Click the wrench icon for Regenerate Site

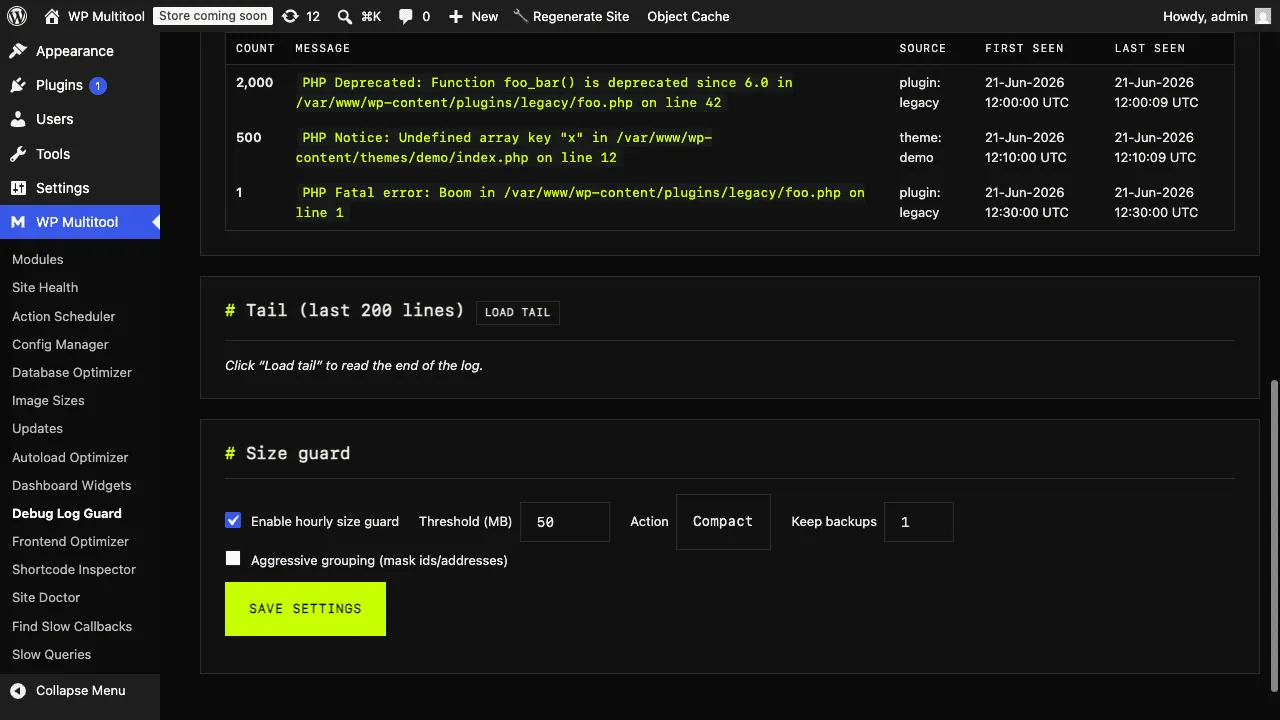[520, 16]
